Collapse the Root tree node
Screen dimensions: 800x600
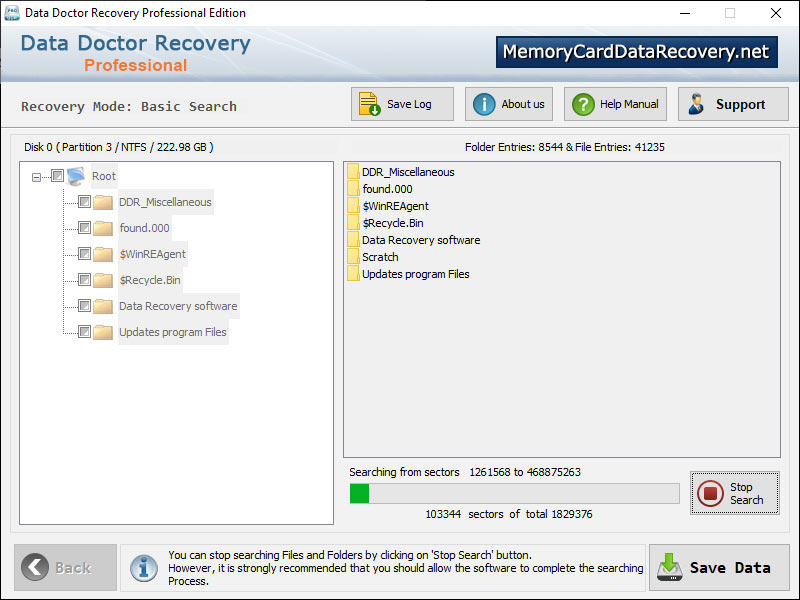(x=36, y=175)
